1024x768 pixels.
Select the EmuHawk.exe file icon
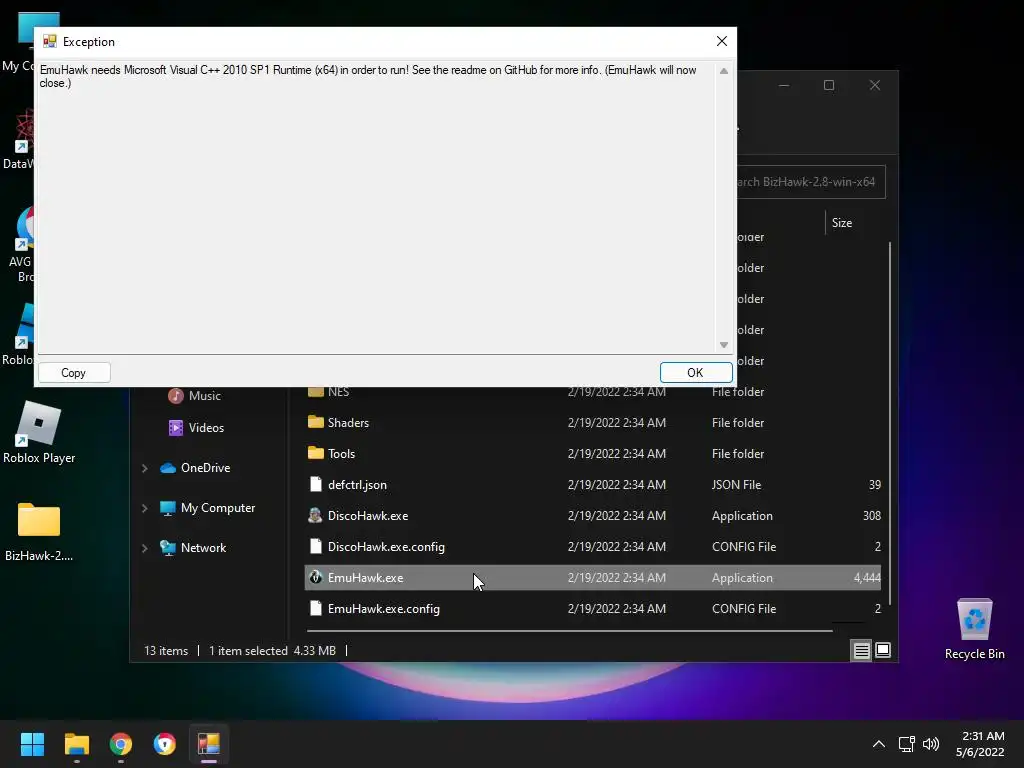pyautogui.click(x=315, y=577)
